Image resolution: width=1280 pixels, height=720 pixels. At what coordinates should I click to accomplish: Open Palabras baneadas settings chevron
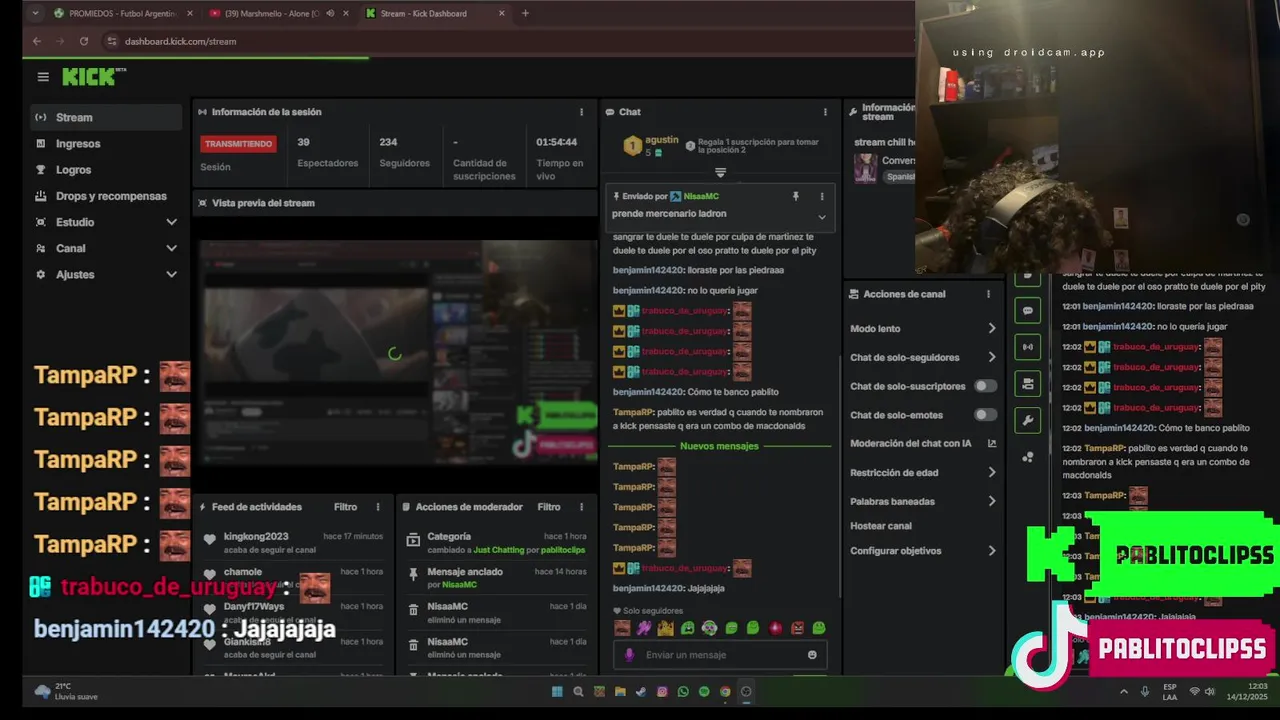pyautogui.click(x=992, y=501)
